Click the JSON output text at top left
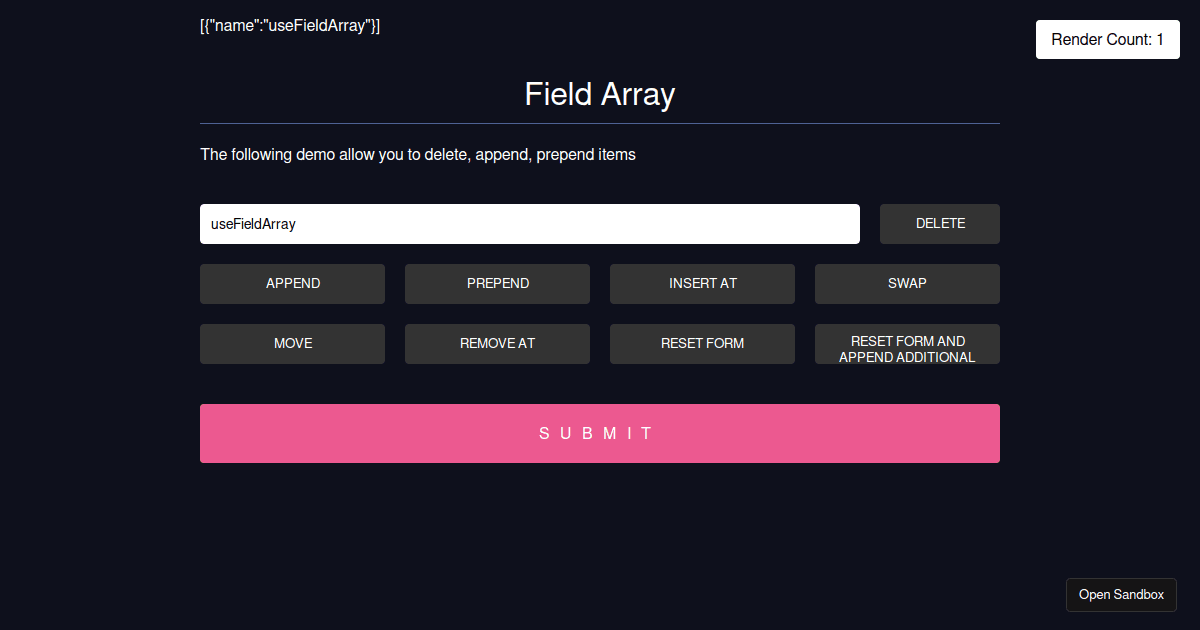Screen dimensions: 1200x630 pyautogui.click(x=290, y=25)
